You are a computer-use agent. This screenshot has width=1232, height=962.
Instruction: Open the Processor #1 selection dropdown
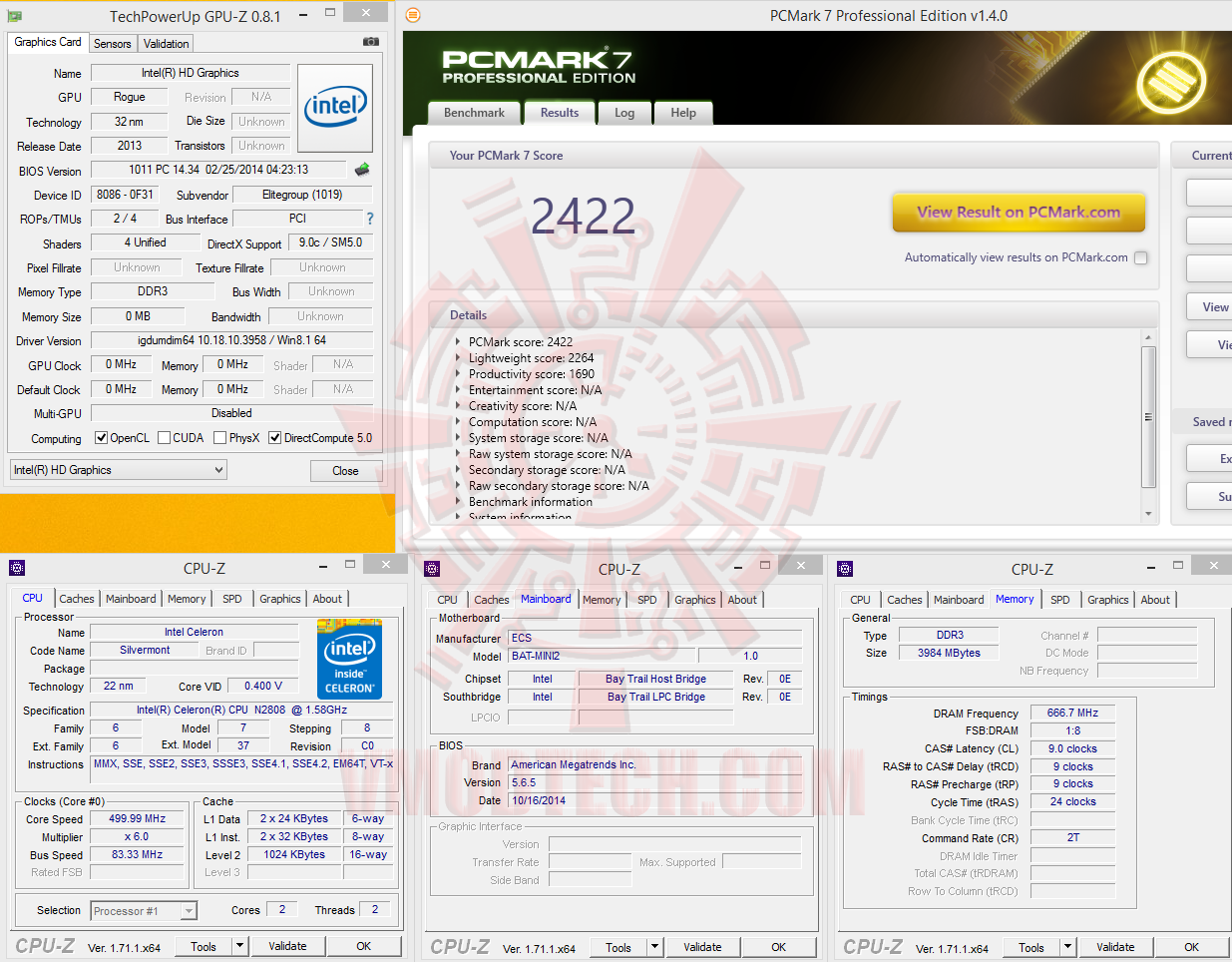pos(144,910)
